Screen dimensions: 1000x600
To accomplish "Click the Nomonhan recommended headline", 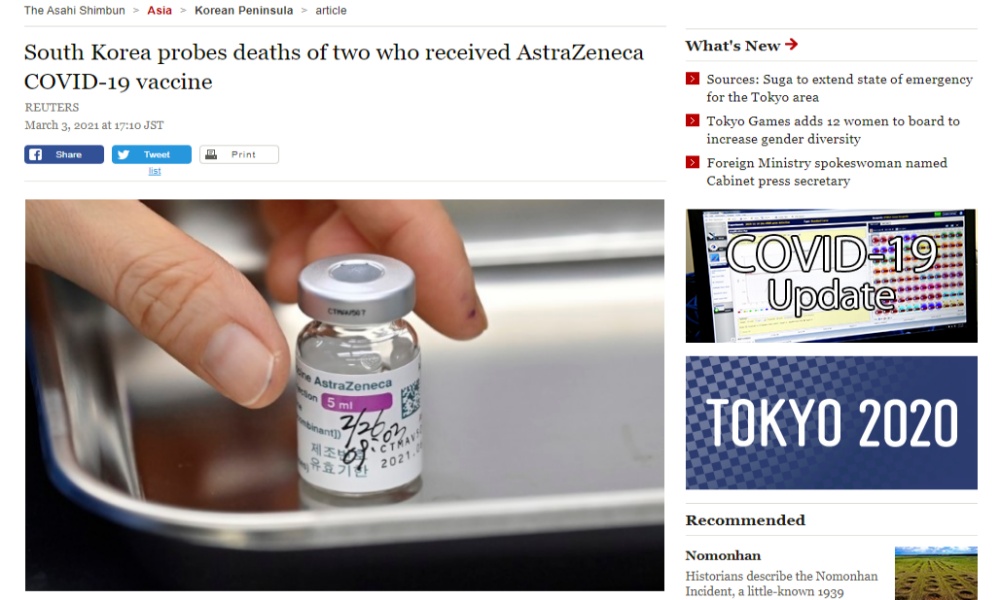I will coord(723,555).
